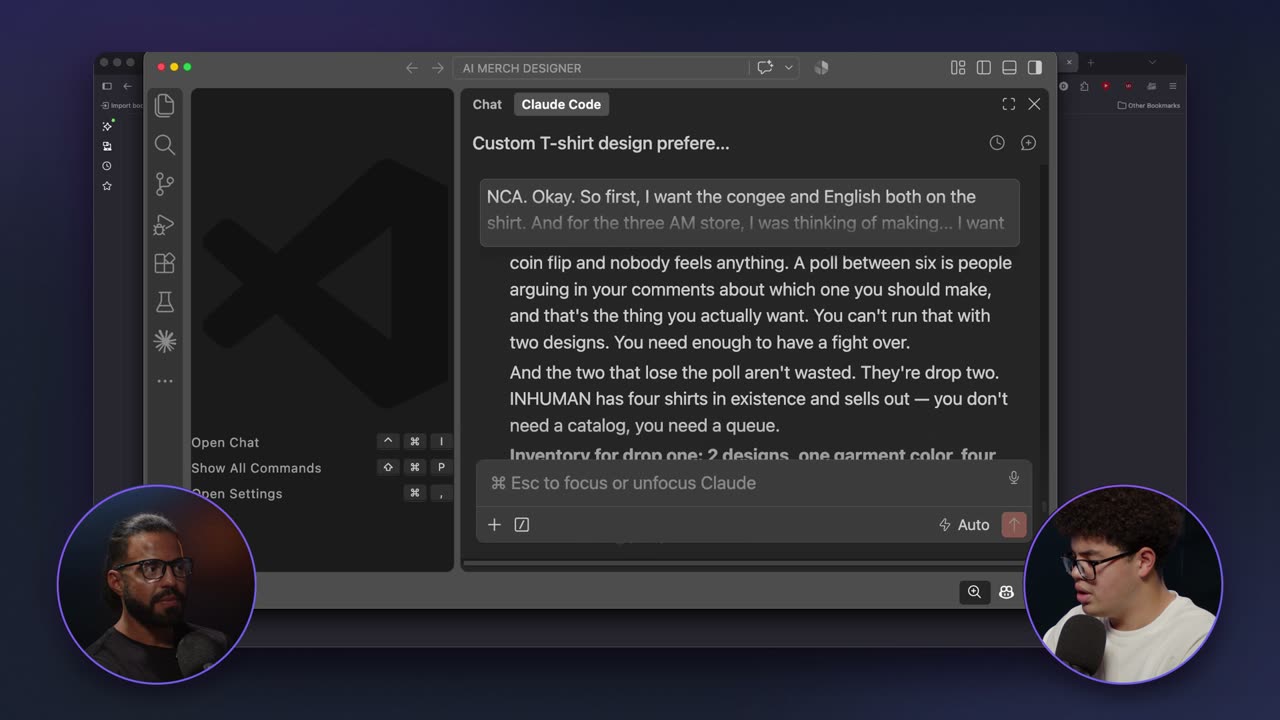Start a new chat session
The image size is (1280, 720).
(x=1028, y=143)
